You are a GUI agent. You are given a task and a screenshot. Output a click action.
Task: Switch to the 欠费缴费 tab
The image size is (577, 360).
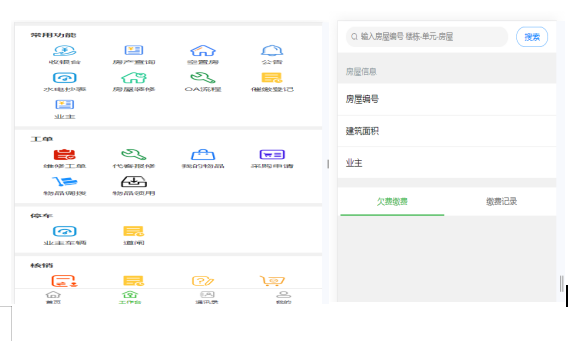(392, 201)
